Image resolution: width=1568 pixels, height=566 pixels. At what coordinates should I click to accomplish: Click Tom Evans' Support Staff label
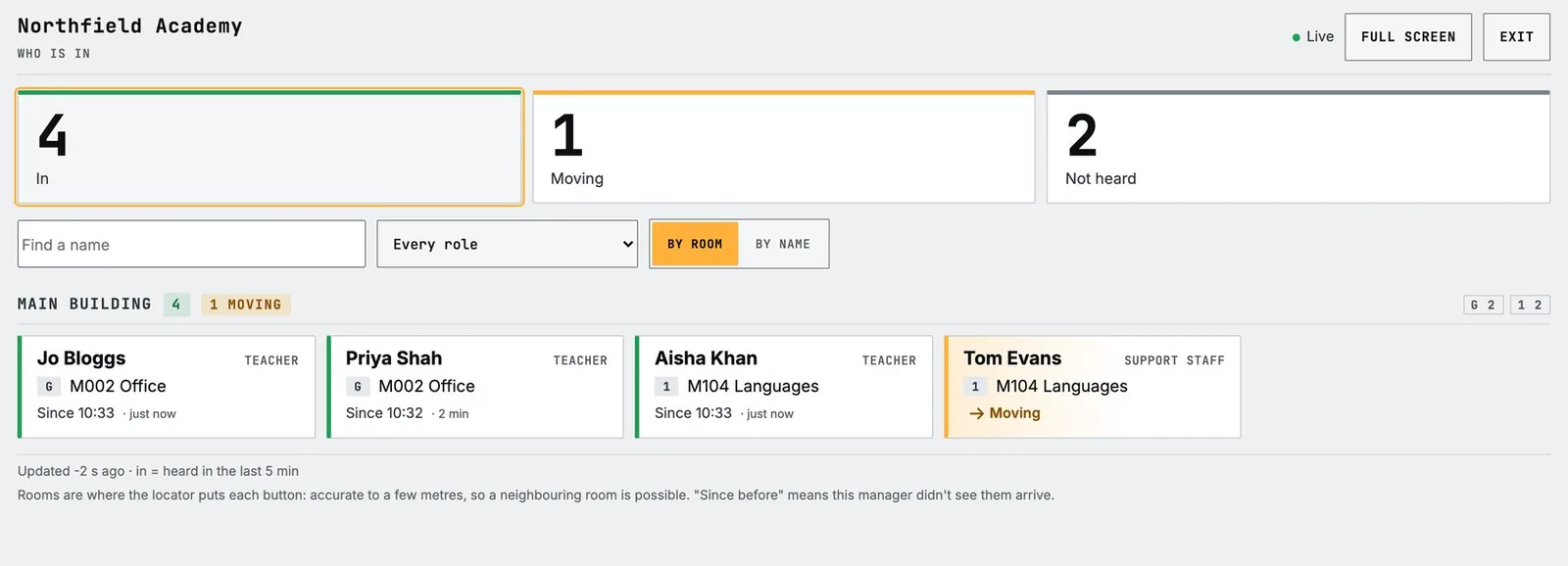tap(1174, 360)
